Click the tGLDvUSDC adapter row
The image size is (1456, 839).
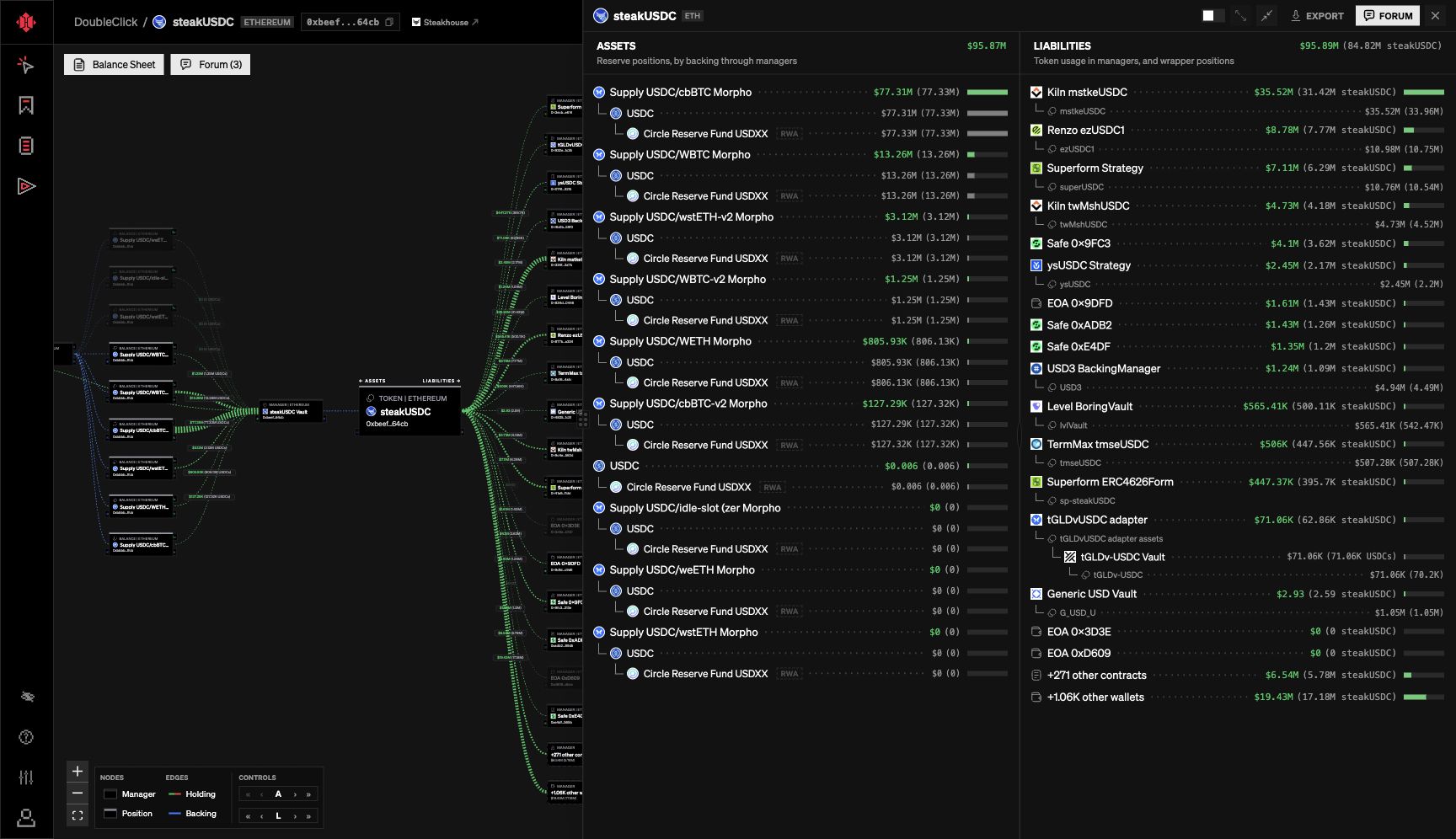click(x=1238, y=521)
